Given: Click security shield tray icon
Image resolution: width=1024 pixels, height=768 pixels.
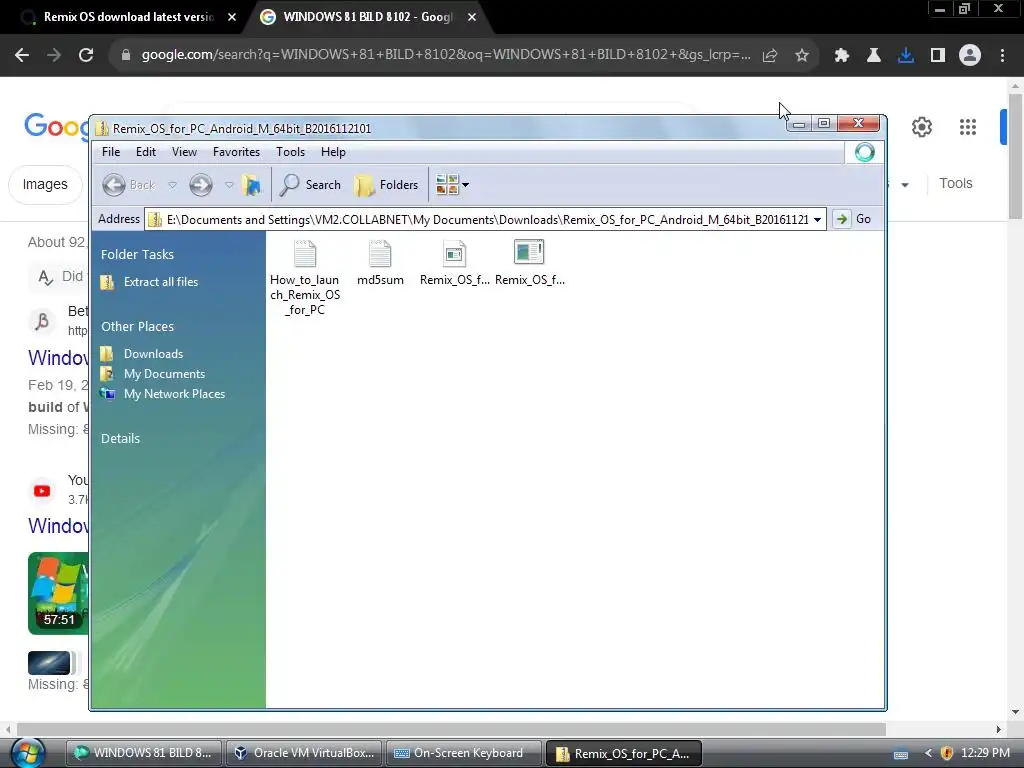Looking at the screenshot, I should click(947, 753).
